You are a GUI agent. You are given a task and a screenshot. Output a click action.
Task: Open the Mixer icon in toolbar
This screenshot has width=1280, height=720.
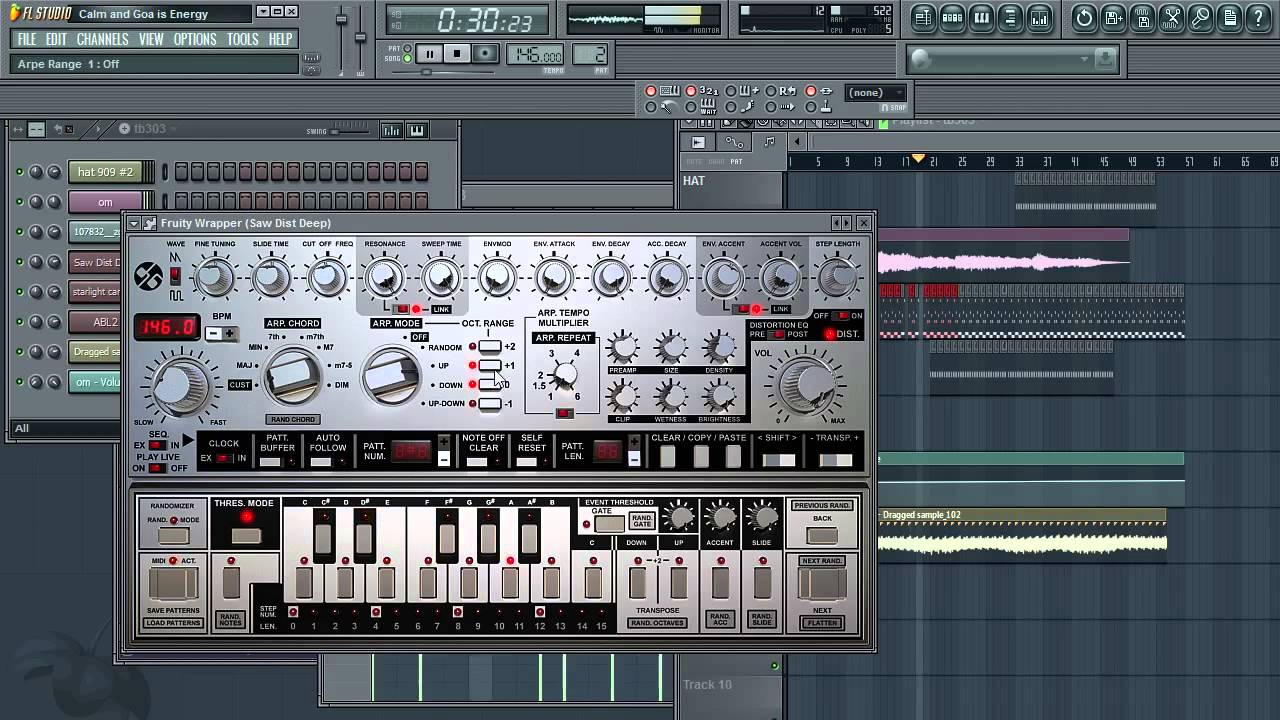pos(1039,17)
